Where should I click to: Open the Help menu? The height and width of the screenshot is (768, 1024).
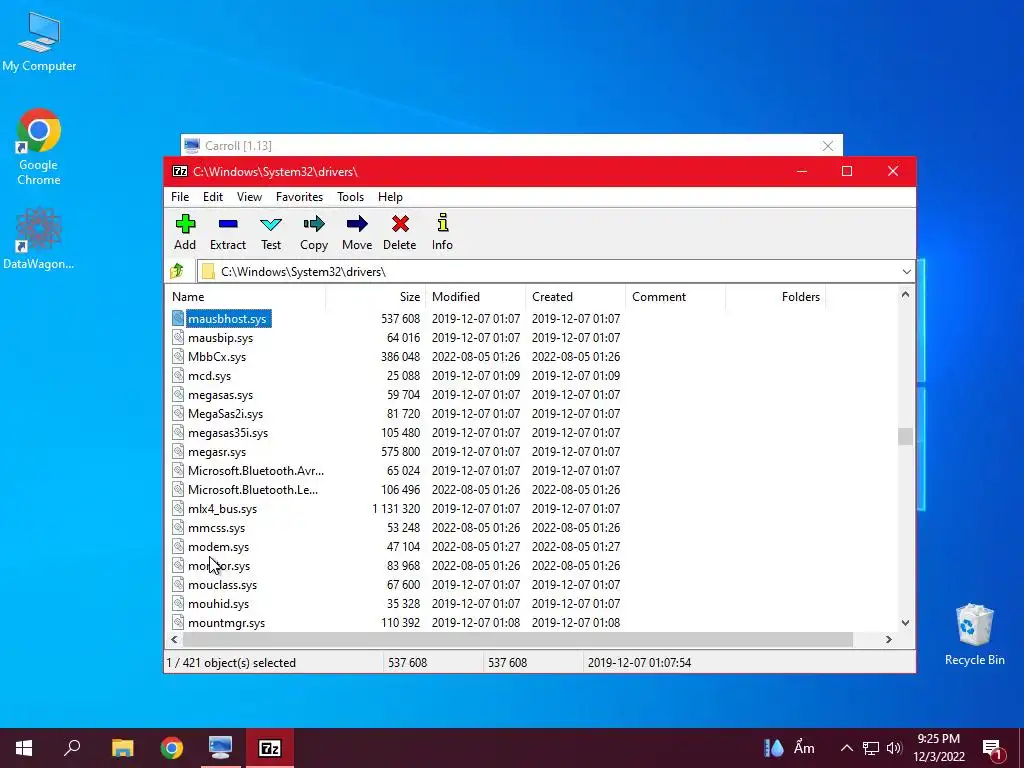(391, 197)
